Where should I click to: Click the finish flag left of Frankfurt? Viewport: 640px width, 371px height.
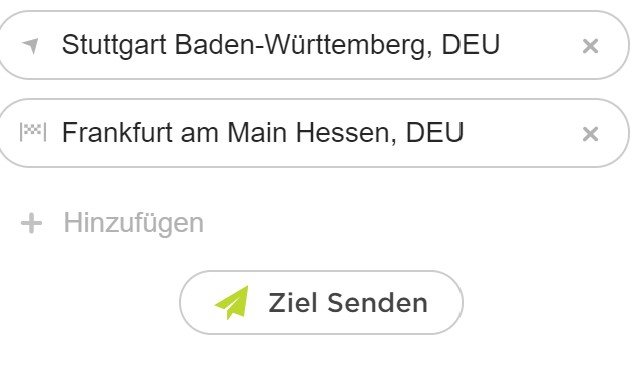(33, 132)
